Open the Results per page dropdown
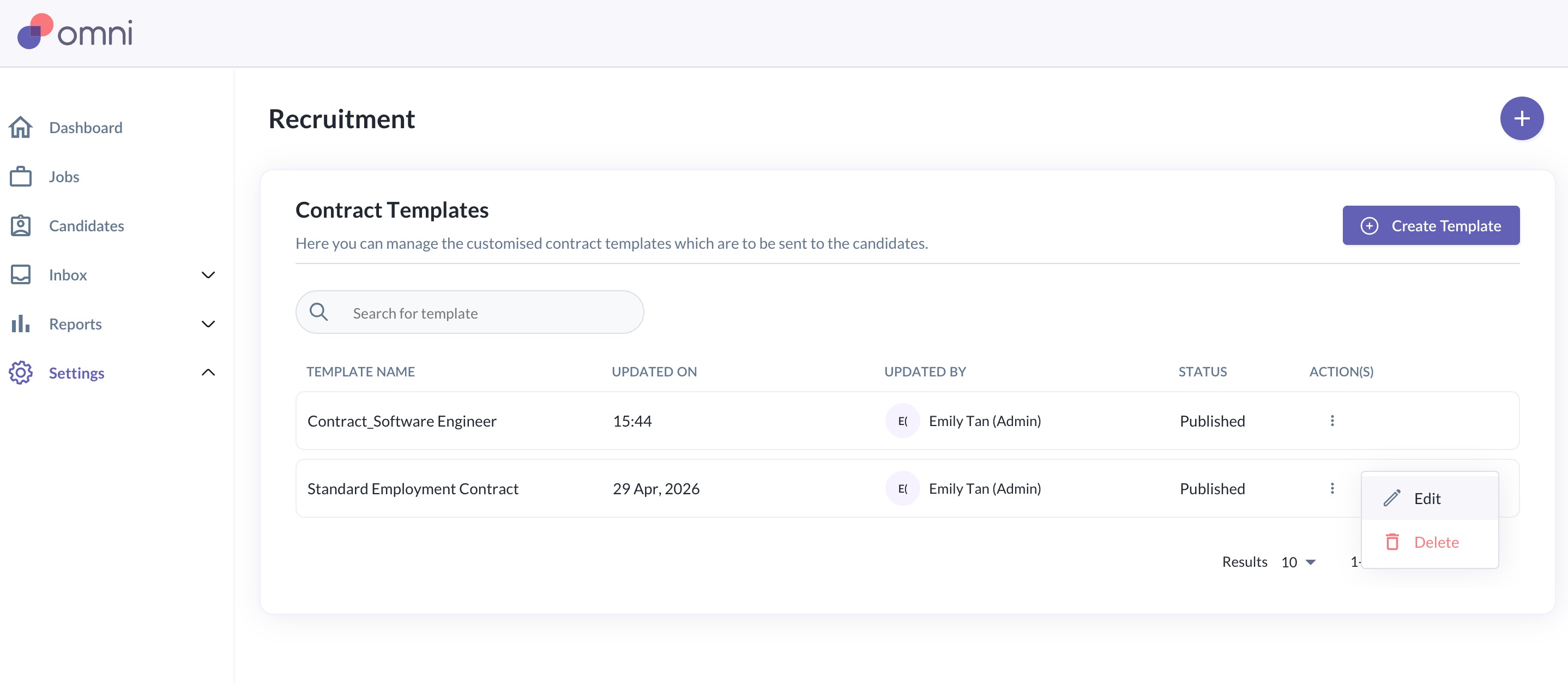Screen dimensions: 1568x683 pos(1298,562)
